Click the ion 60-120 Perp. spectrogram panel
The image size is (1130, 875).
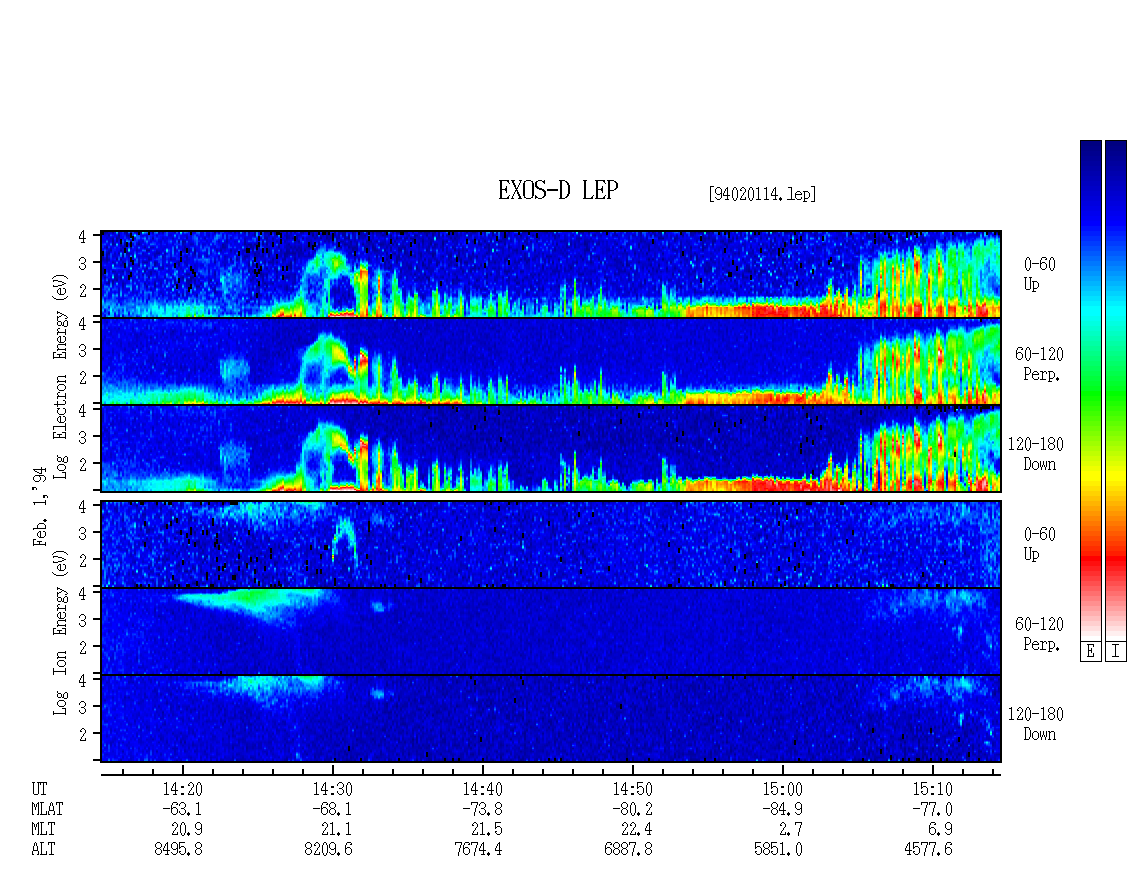click(551, 631)
